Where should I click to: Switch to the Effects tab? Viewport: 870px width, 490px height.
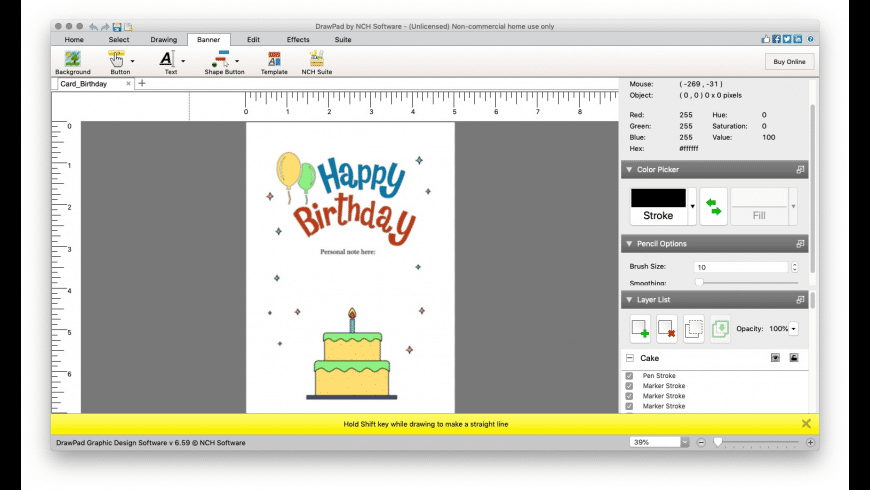tap(298, 39)
